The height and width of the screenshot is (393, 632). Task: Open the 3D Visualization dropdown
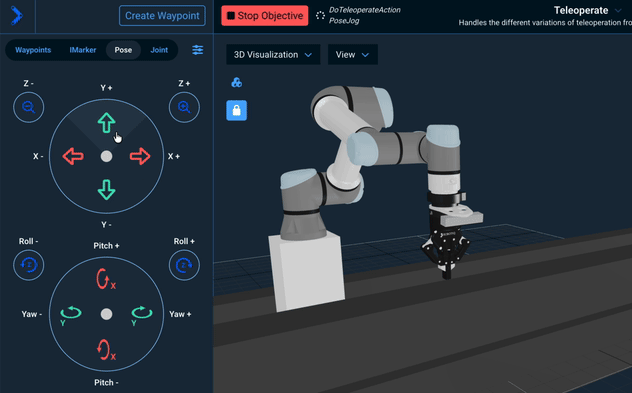point(273,54)
